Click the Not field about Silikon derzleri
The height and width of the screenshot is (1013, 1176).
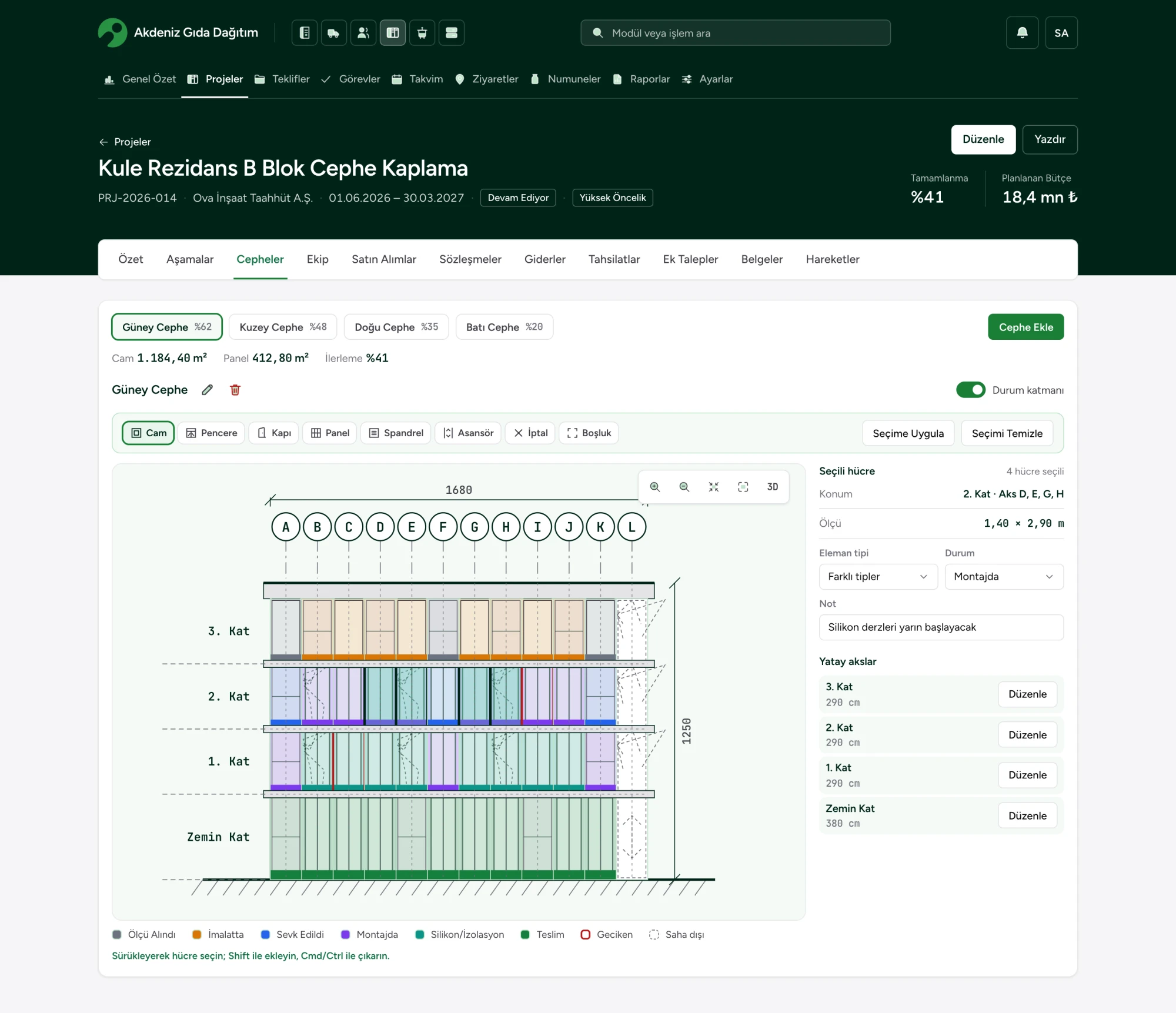(941, 627)
